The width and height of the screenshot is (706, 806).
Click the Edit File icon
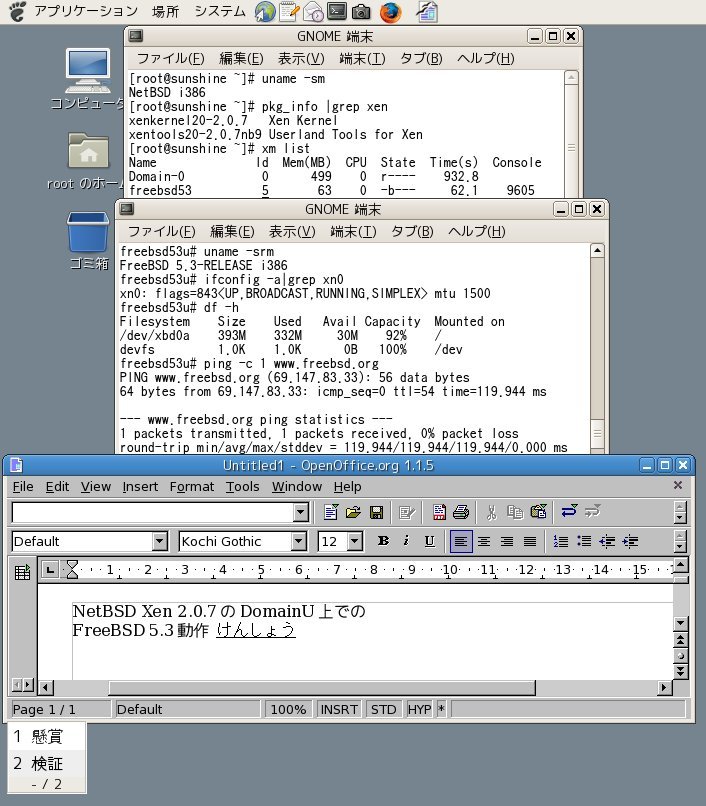[x=407, y=512]
